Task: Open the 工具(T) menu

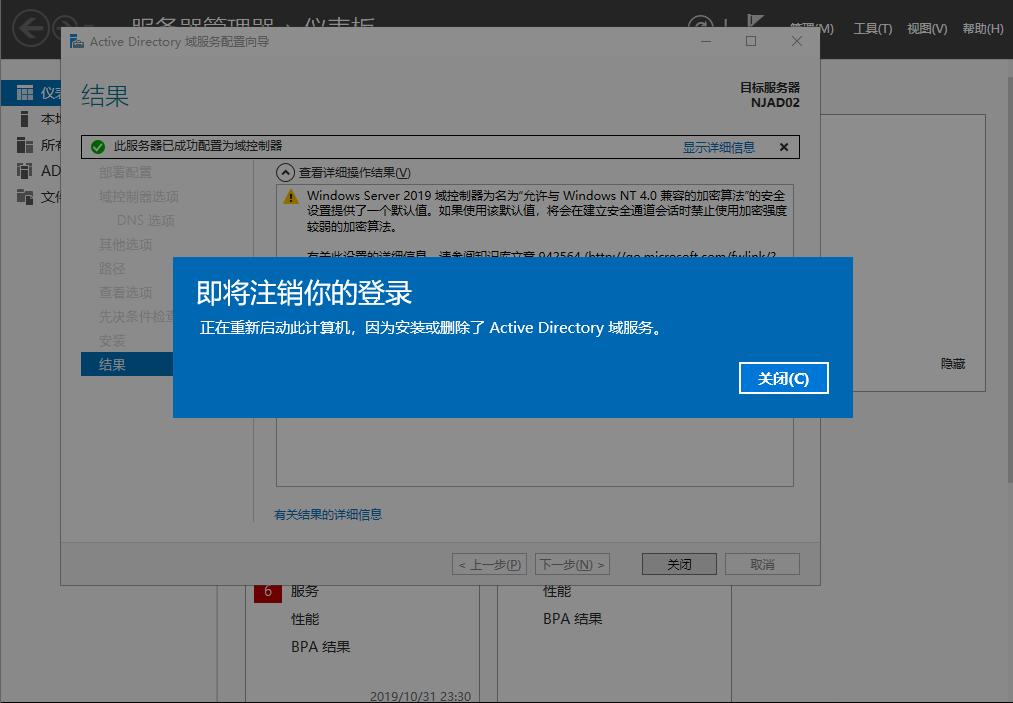Action: 871,28
